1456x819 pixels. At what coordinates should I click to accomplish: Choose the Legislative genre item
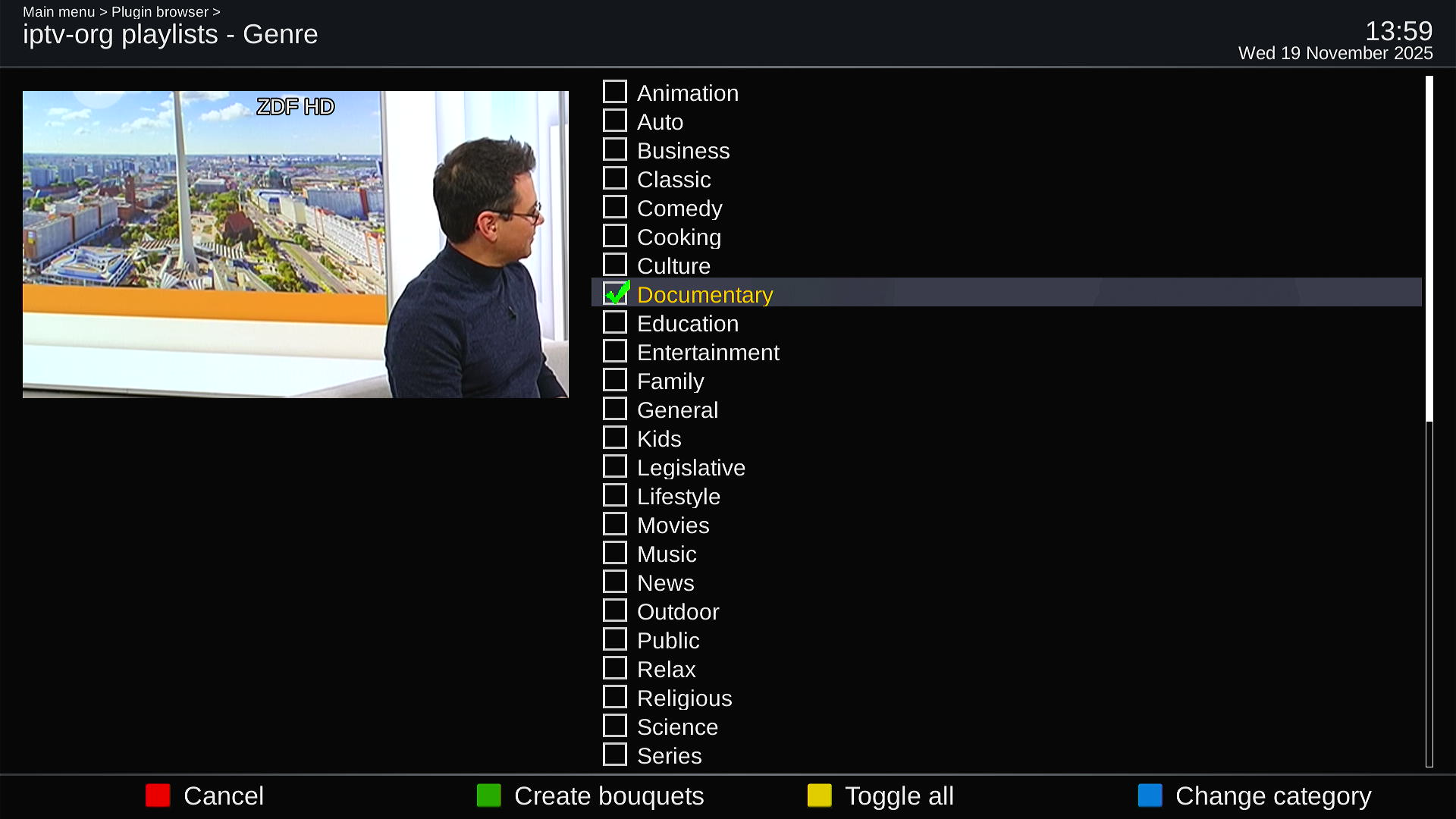pyautogui.click(x=1006, y=467)
